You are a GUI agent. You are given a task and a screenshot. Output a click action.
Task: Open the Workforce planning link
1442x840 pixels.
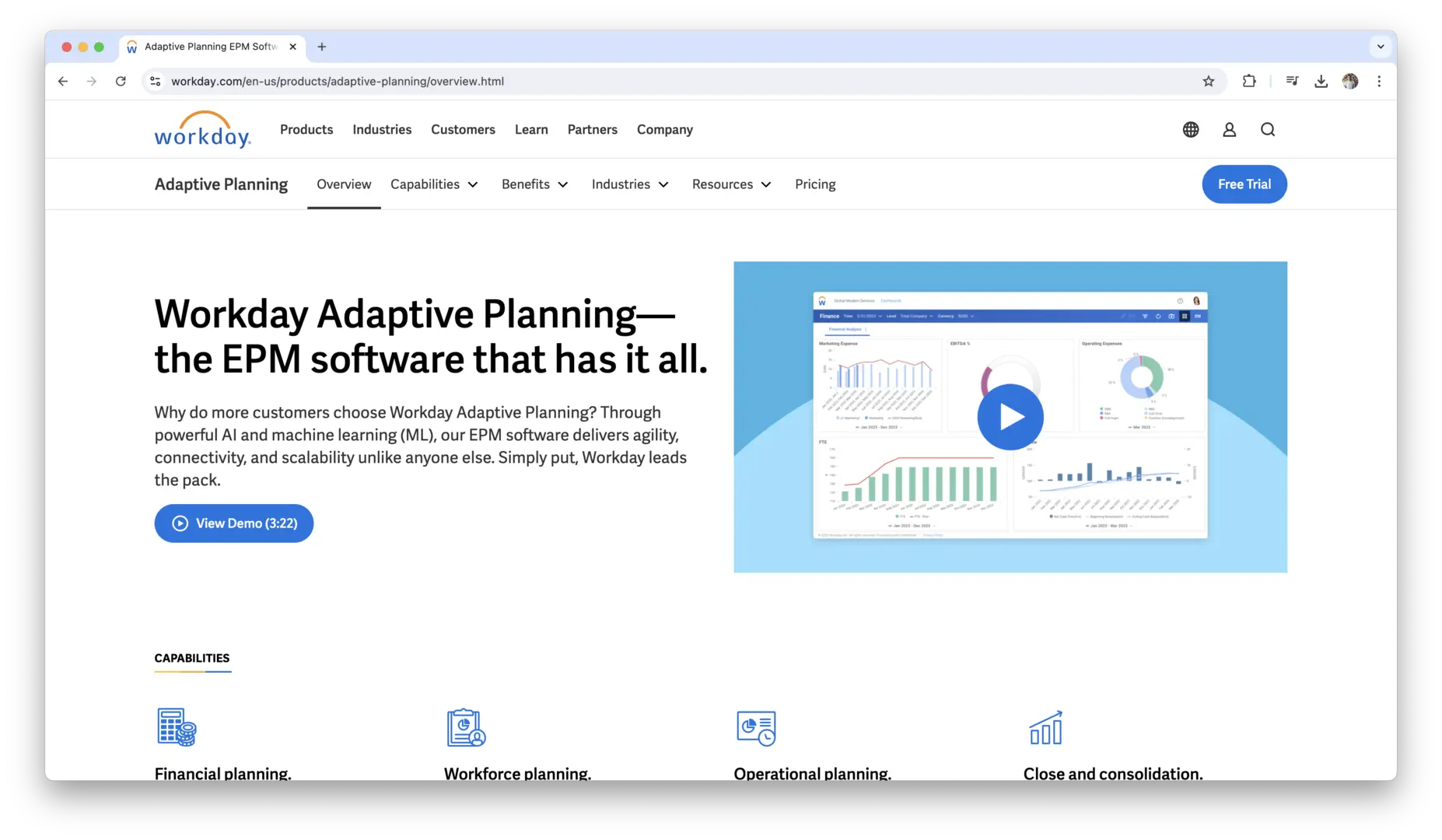tap(518, 773)
